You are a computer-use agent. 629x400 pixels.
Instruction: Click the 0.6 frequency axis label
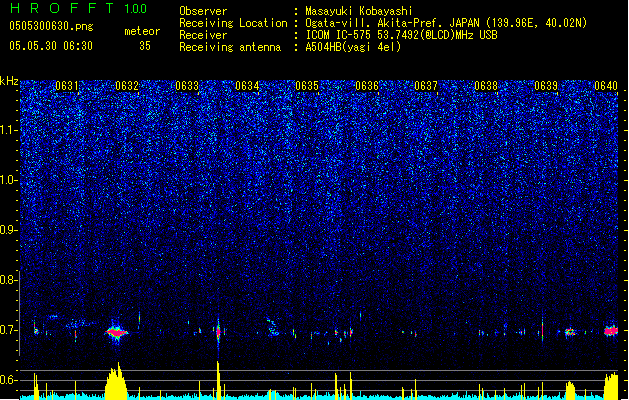8,380
